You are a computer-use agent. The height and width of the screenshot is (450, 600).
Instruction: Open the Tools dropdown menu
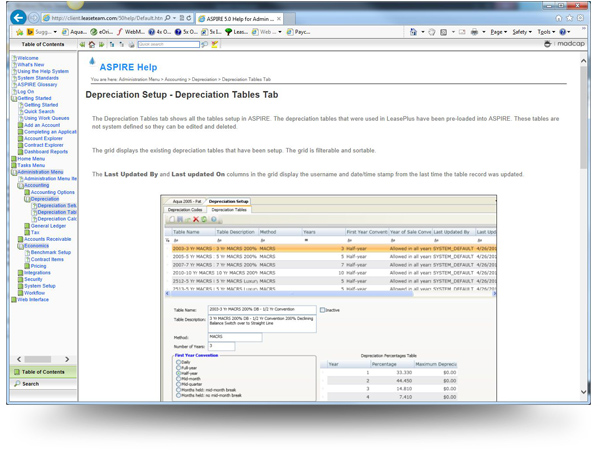546,32
